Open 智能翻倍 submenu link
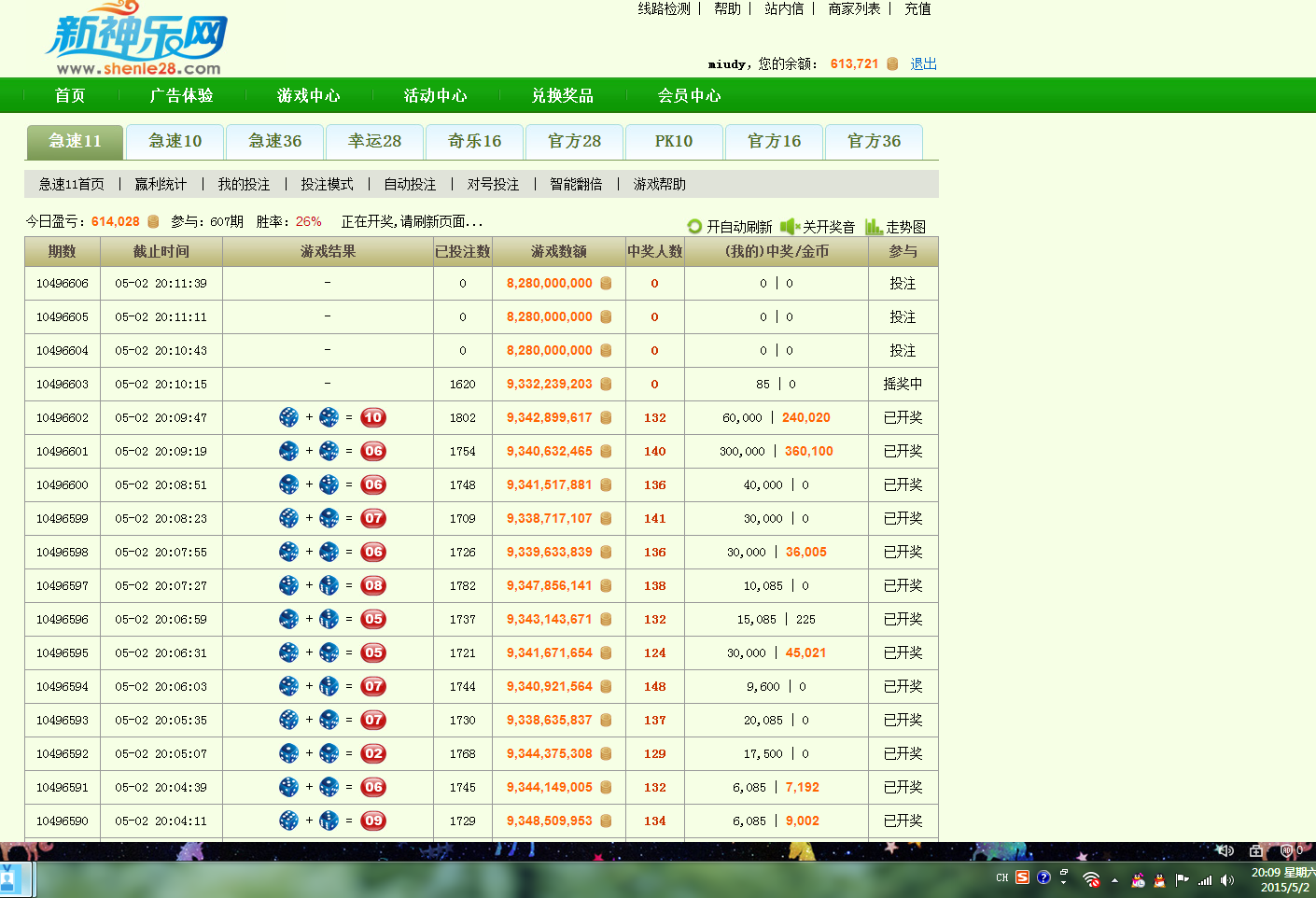The width and height of the screenshot is (1316, 898). click(x=576, y=184)
